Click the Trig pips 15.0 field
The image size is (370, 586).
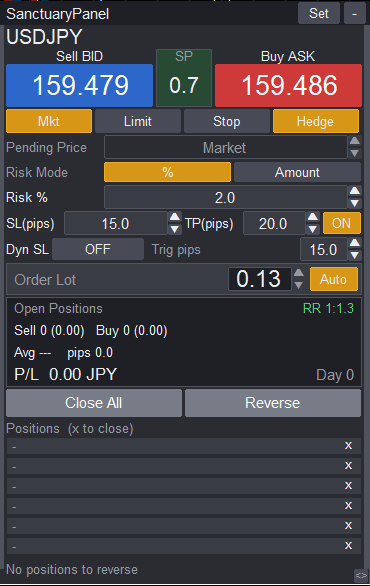point(324,249)
